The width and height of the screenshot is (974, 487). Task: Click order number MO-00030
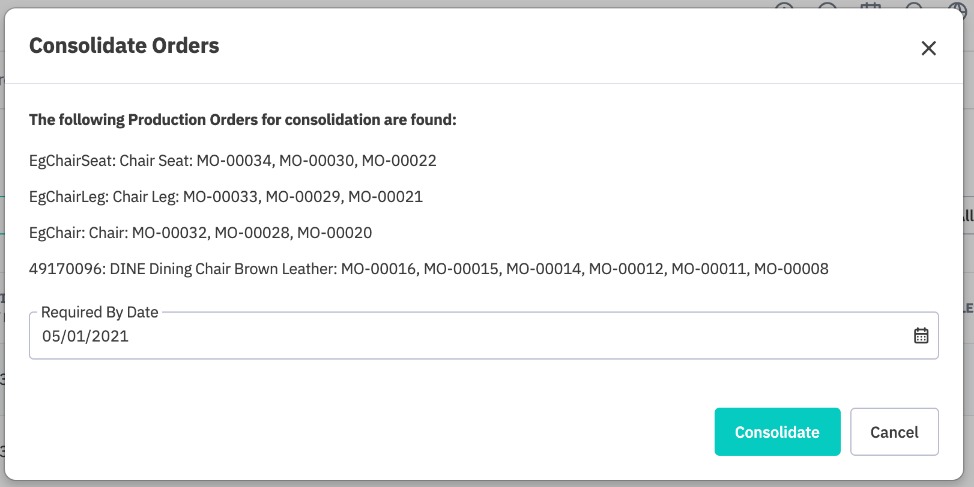(317, 161)
